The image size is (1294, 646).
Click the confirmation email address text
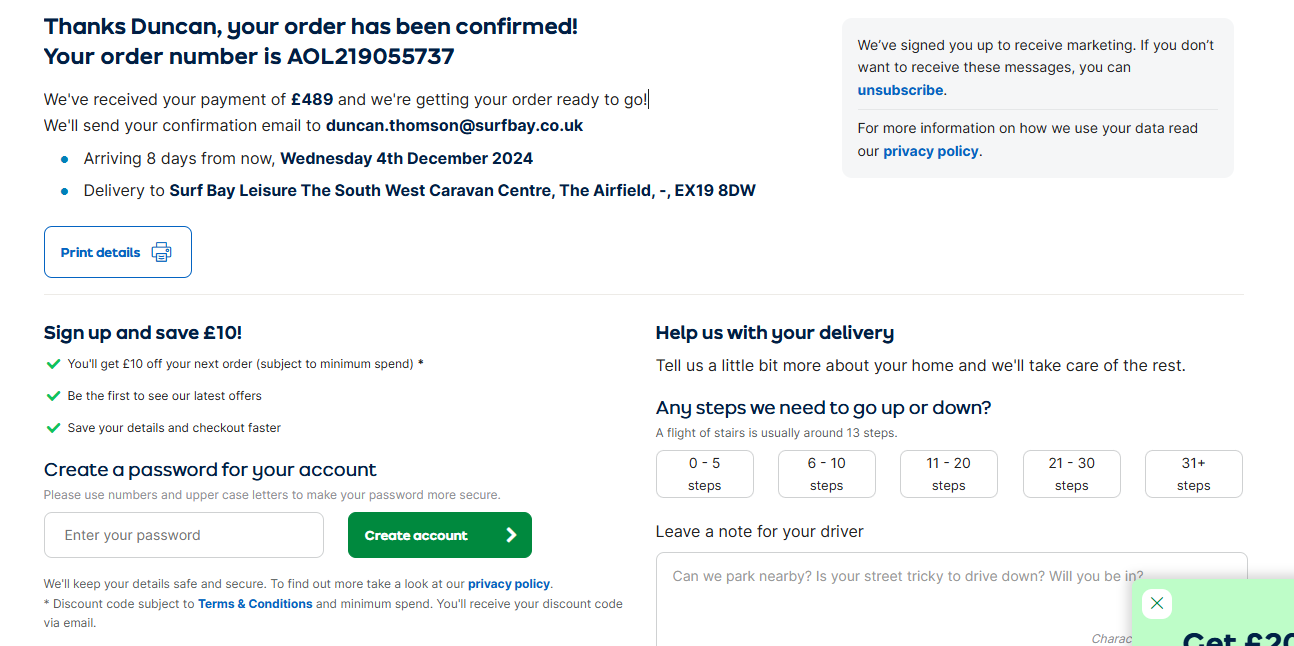point(454,126)
